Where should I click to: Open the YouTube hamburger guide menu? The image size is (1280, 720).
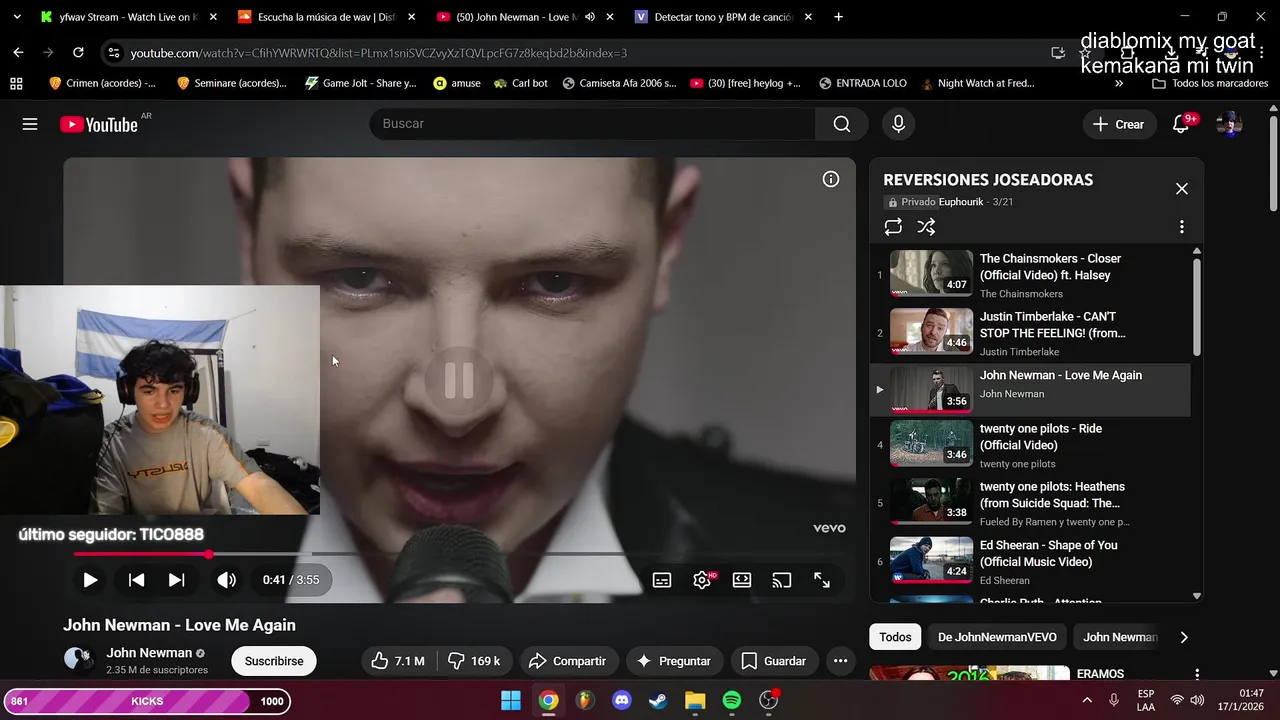pyautogui.click(x=30, y=124)
